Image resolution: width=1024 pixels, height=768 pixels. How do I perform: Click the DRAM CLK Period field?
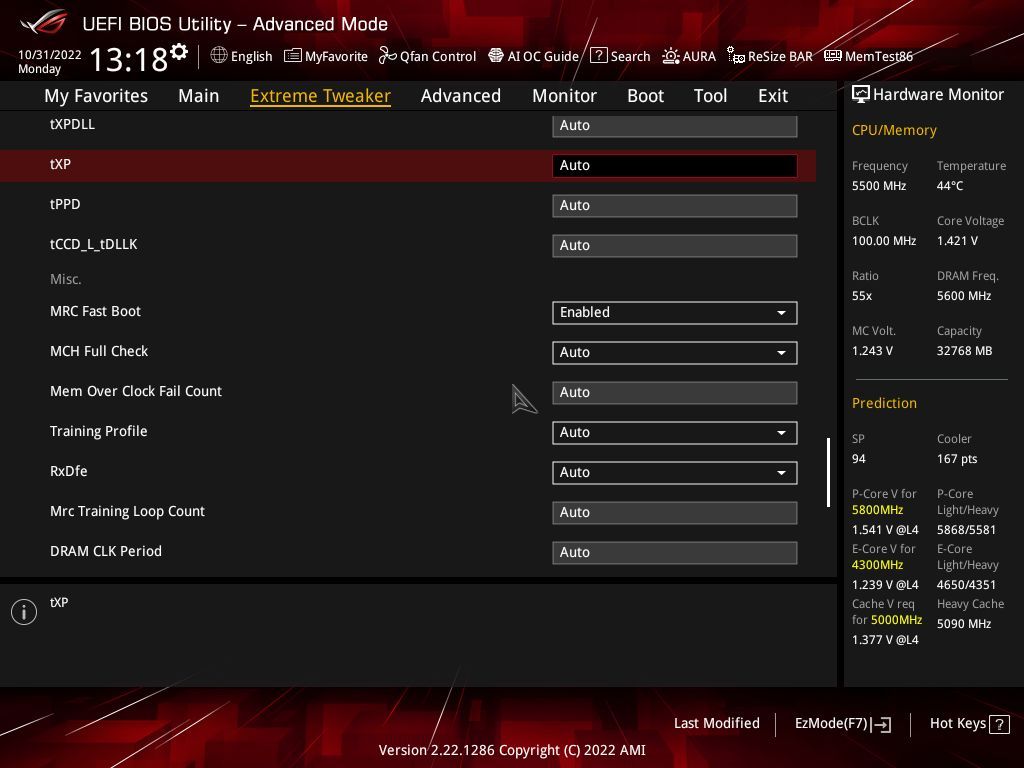point(675,552)
